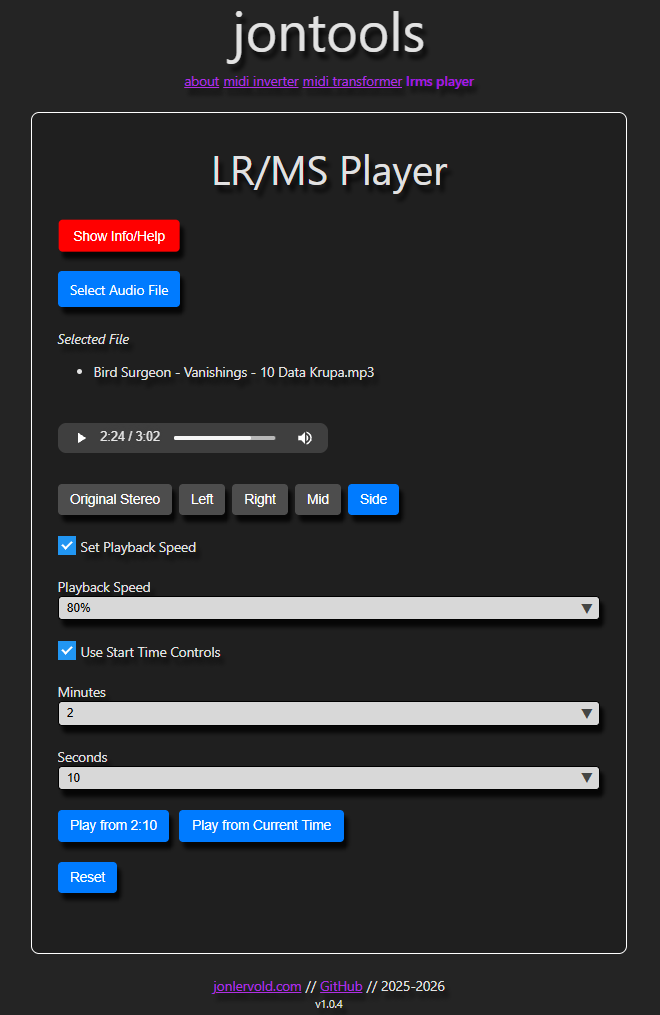Uncheck the Set Playback Speed checkbox
660x1015 pixels.
pos(67,546)
